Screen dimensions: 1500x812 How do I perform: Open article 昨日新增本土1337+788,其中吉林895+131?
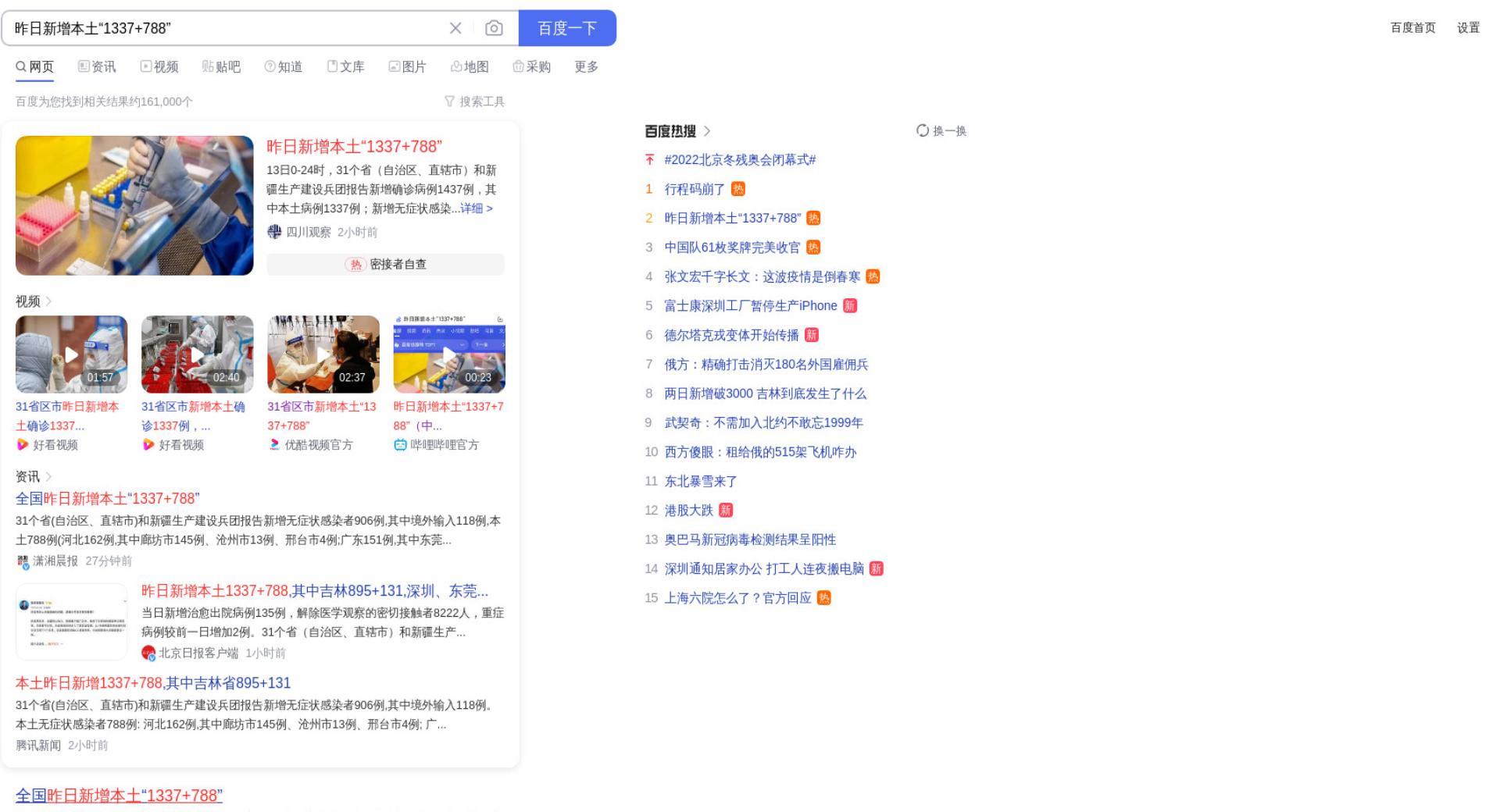pos(315,591)
